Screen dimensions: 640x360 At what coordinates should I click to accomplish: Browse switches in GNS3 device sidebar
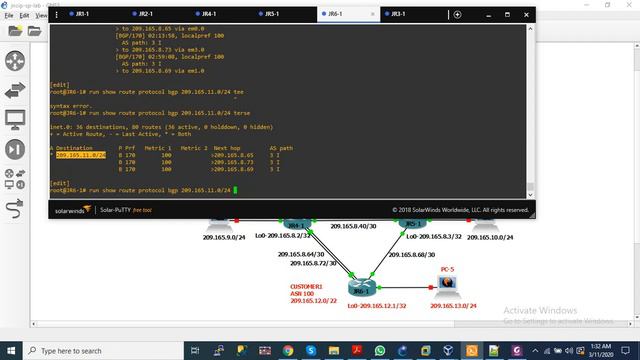(15, 90)
